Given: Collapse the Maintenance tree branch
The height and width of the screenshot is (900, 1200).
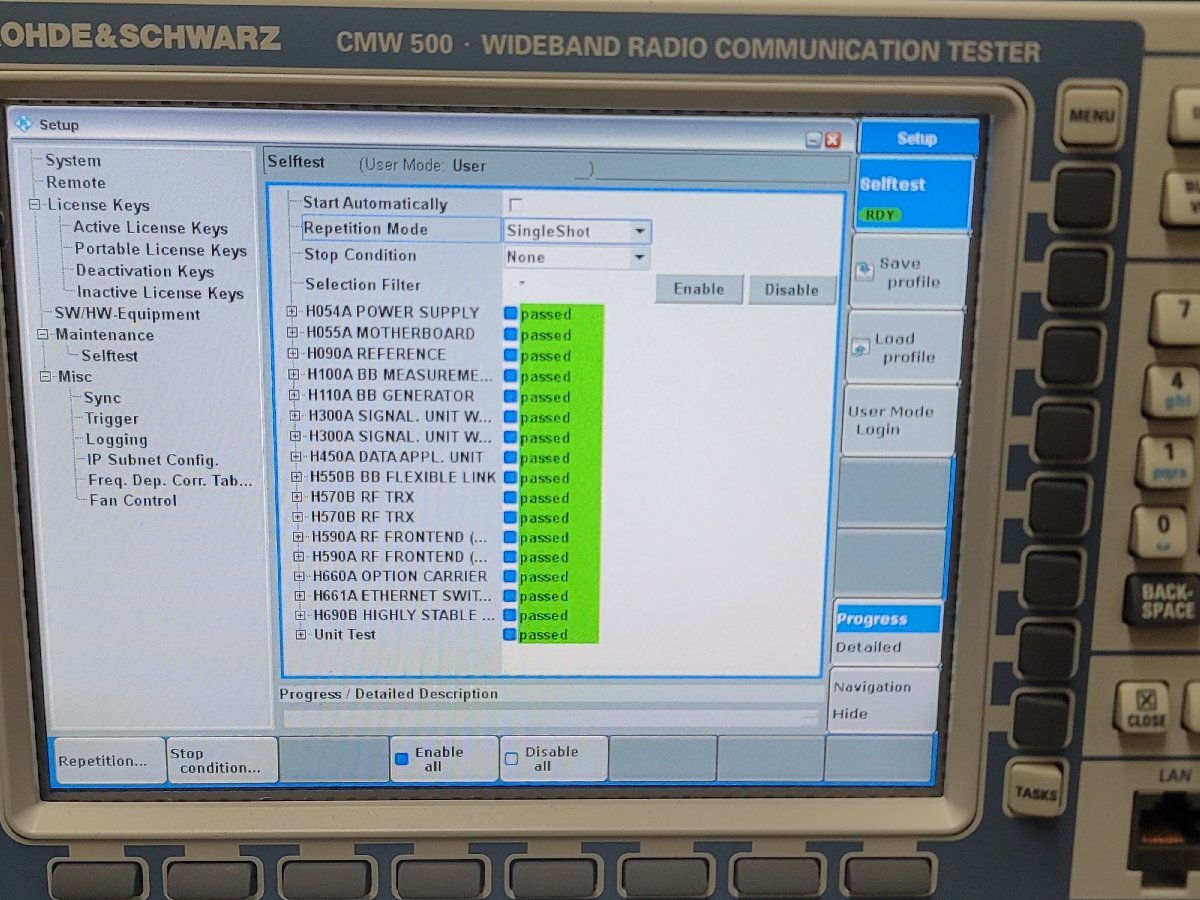Looking at the screenshot, I should (43, 335).
